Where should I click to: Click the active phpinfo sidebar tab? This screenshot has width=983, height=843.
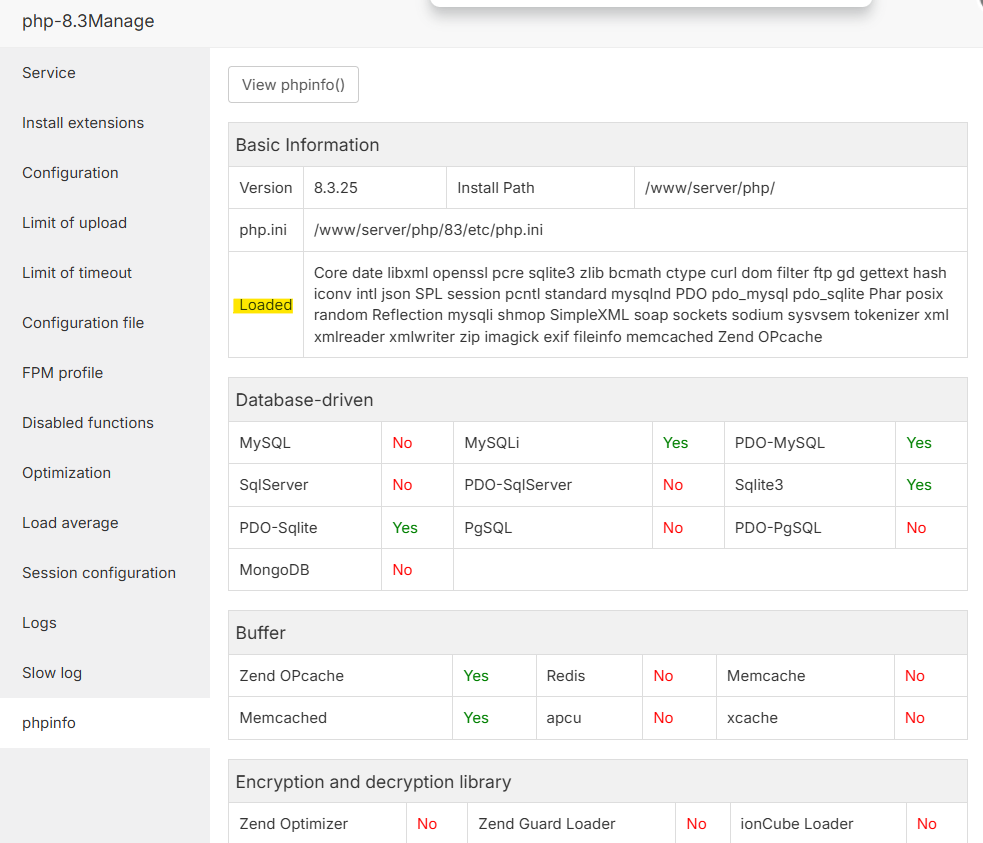(49, 723)
